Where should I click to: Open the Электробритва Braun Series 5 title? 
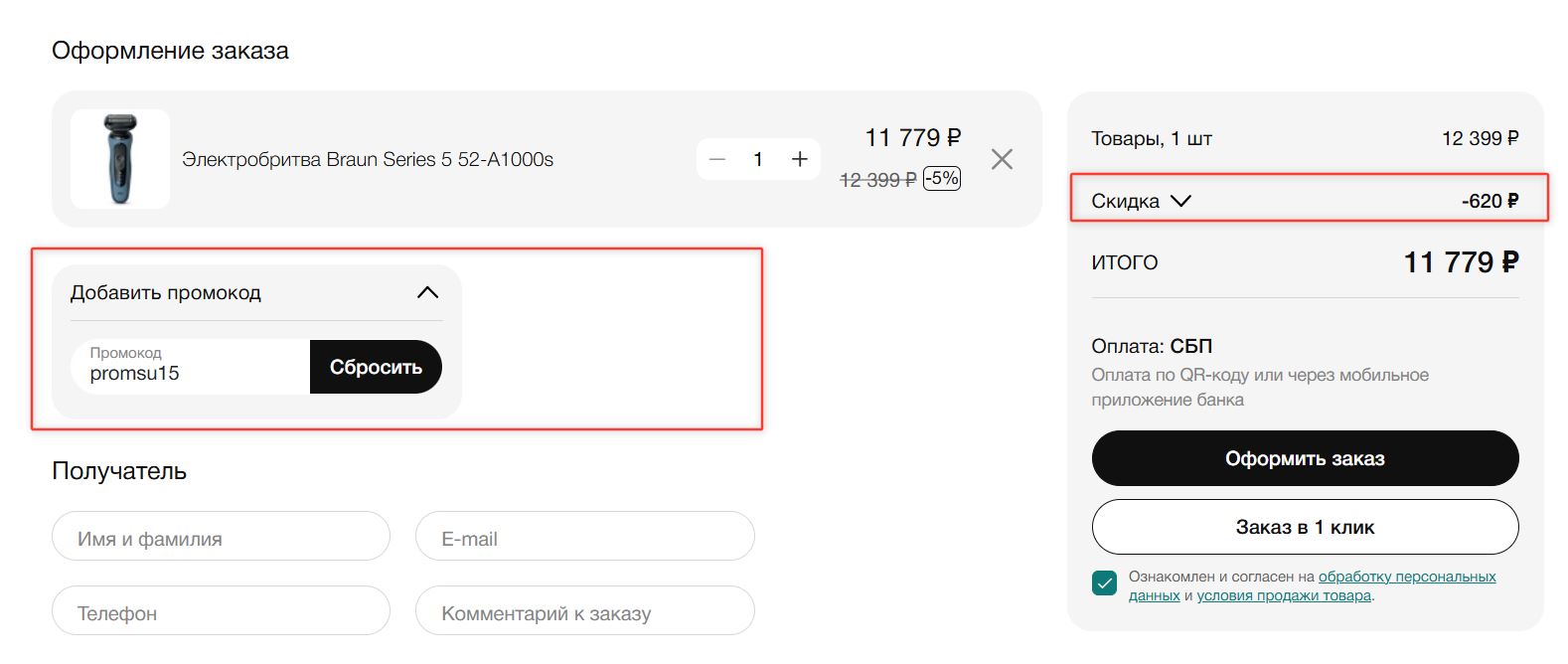[x=368, y=159]
